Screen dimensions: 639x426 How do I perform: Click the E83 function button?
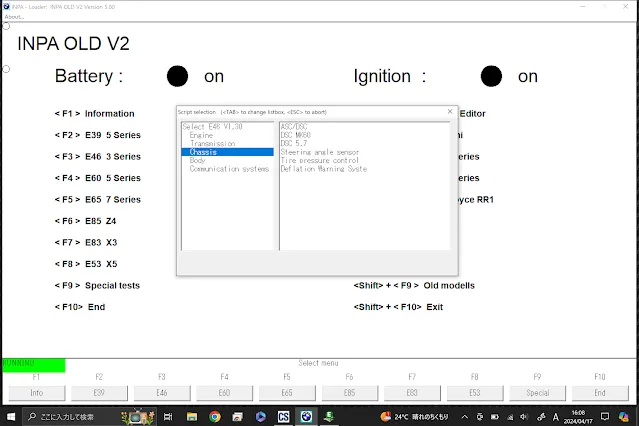pos(412,393)
